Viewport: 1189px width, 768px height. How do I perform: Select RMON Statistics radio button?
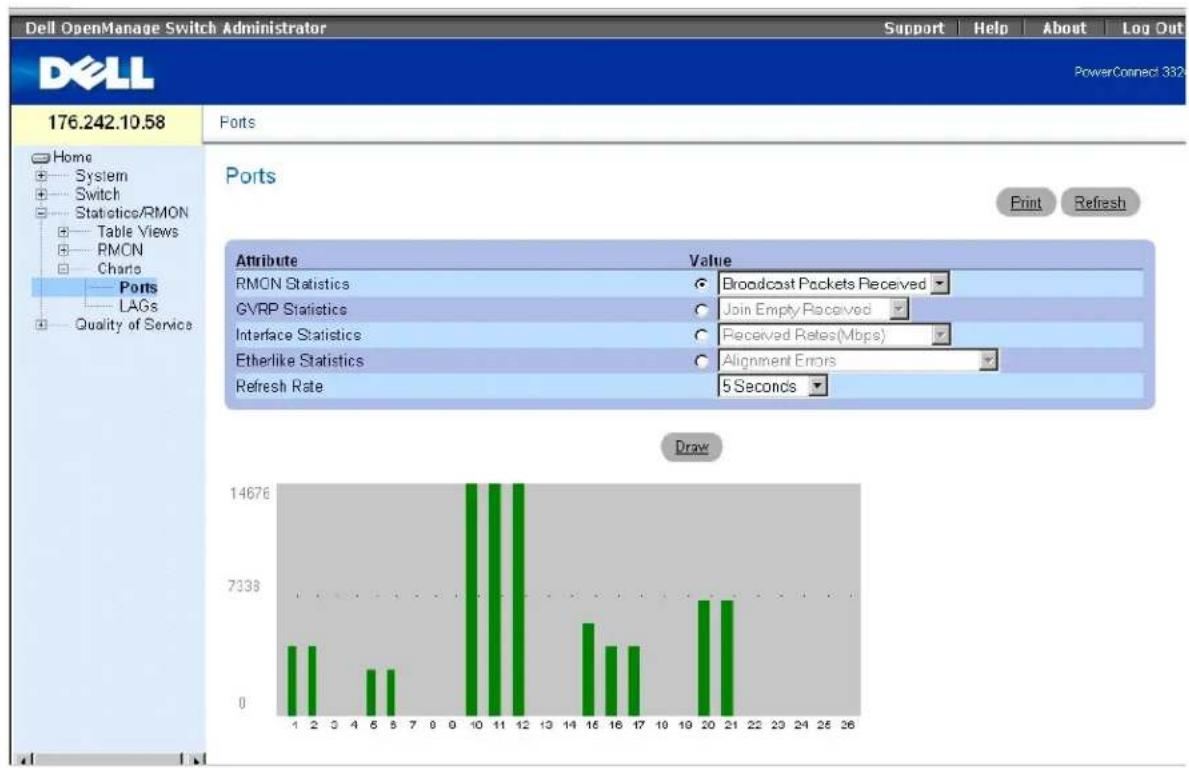click(x=701, y=284)
